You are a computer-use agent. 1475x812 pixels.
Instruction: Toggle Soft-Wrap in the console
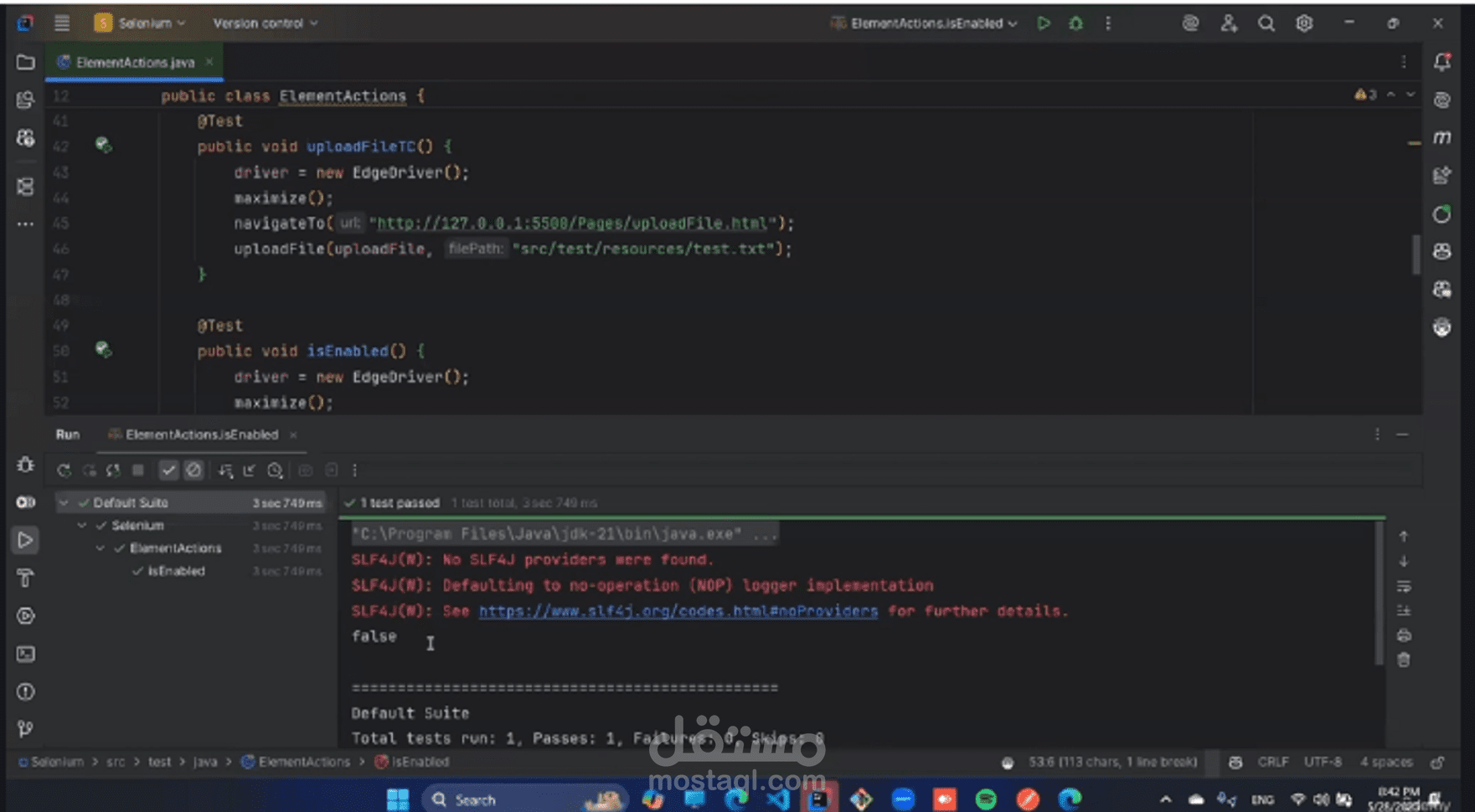click(x=1404, y=586)
